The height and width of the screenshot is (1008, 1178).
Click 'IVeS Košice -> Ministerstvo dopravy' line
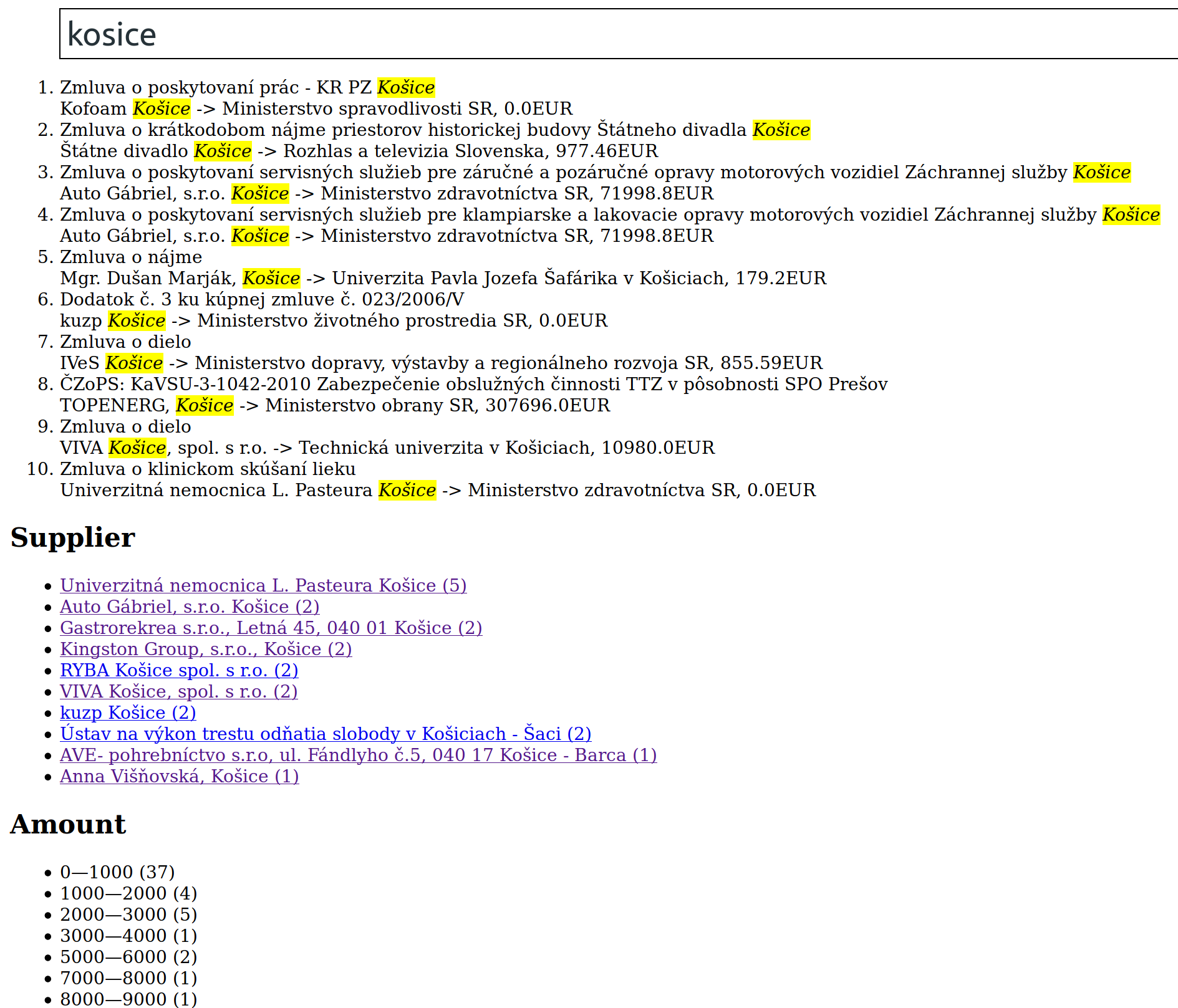click(x=442, y=363)
